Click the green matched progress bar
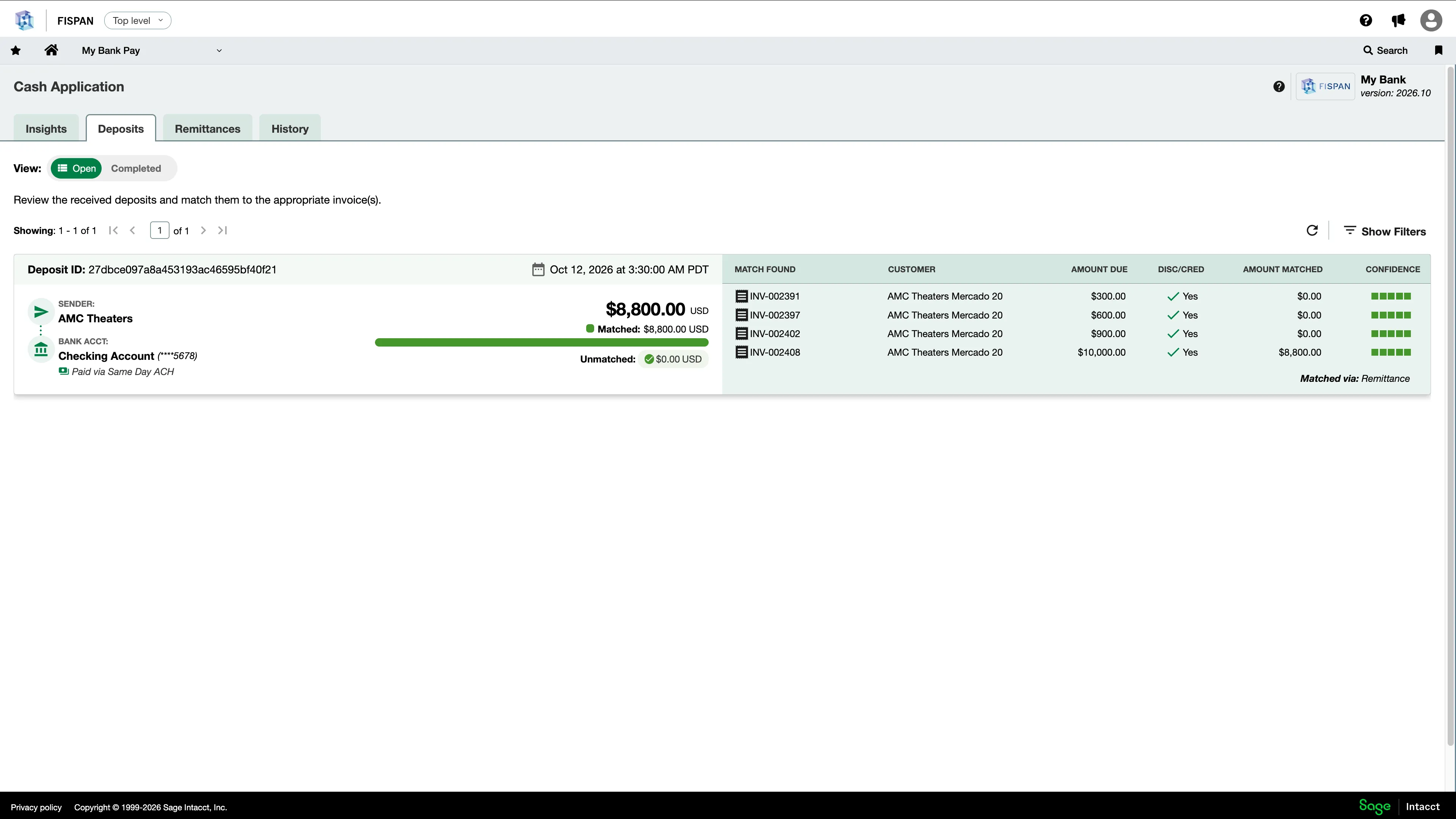The height and width of the screenshot is (819, 1456). click(x=541, y=342)
